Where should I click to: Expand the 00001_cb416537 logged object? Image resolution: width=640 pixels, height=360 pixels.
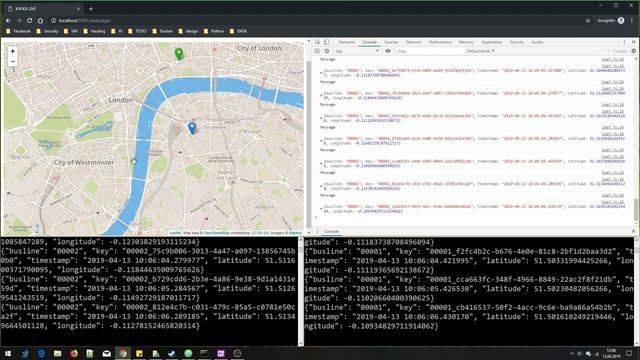(321, 209)
